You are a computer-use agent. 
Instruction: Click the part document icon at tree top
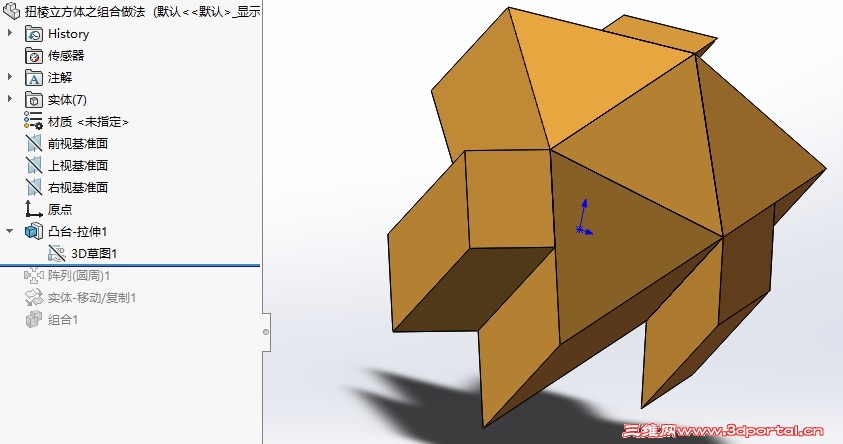(11, 11)
